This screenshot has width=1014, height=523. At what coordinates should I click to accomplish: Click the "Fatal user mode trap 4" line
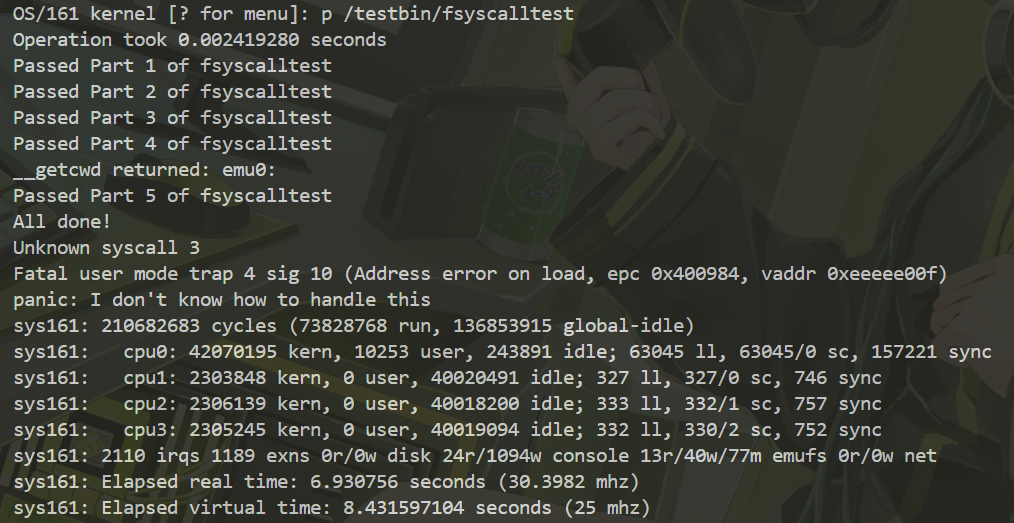(x=480, y=273)
